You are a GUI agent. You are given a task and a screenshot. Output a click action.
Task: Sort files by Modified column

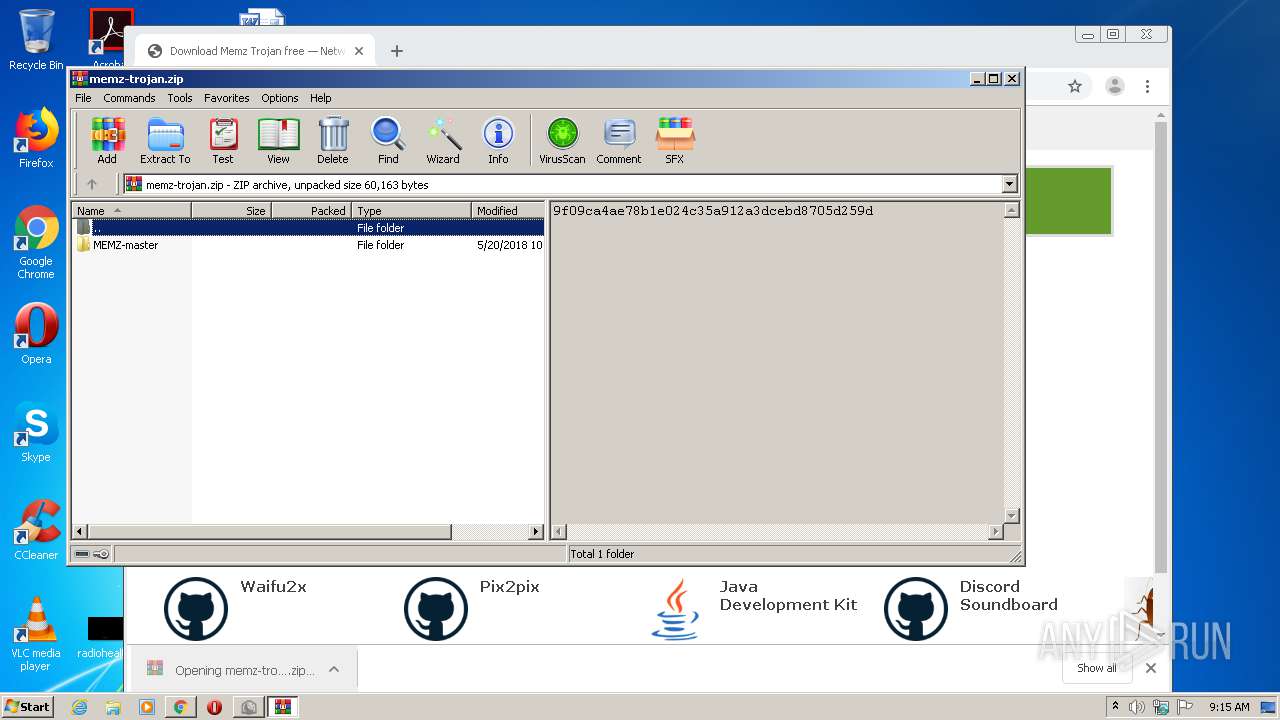point(508,211)
